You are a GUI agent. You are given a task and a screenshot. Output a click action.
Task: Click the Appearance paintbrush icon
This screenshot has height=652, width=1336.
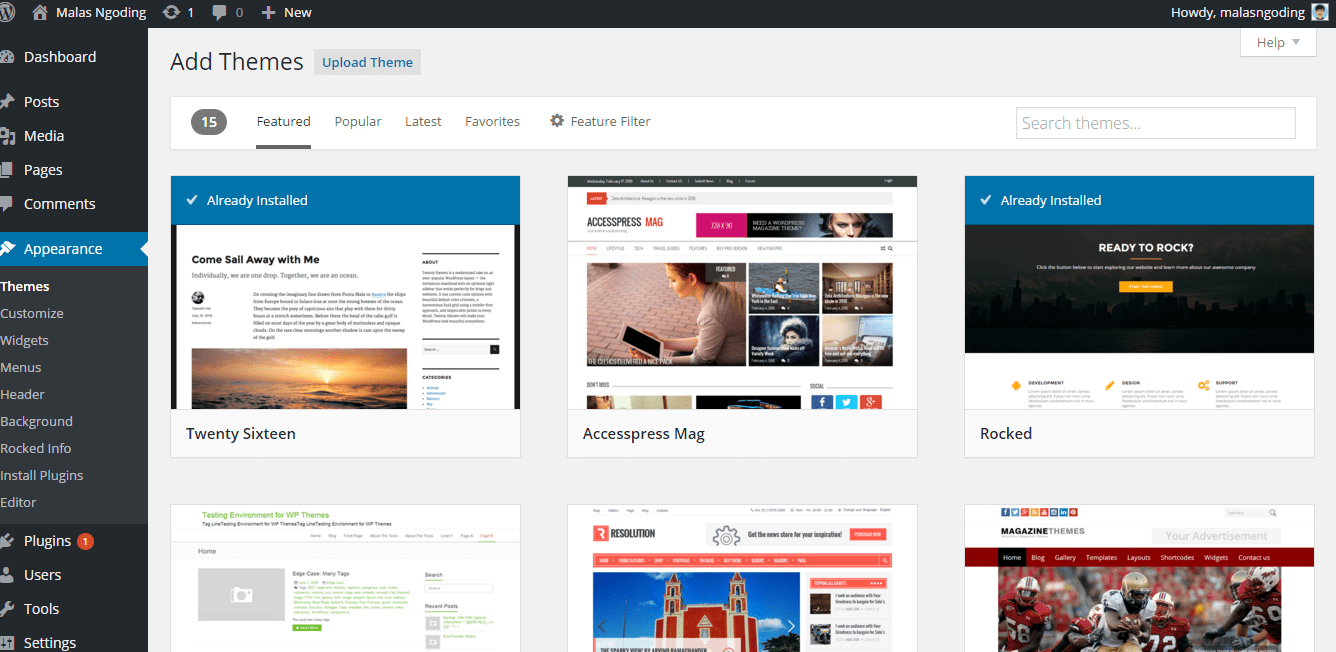7,249
